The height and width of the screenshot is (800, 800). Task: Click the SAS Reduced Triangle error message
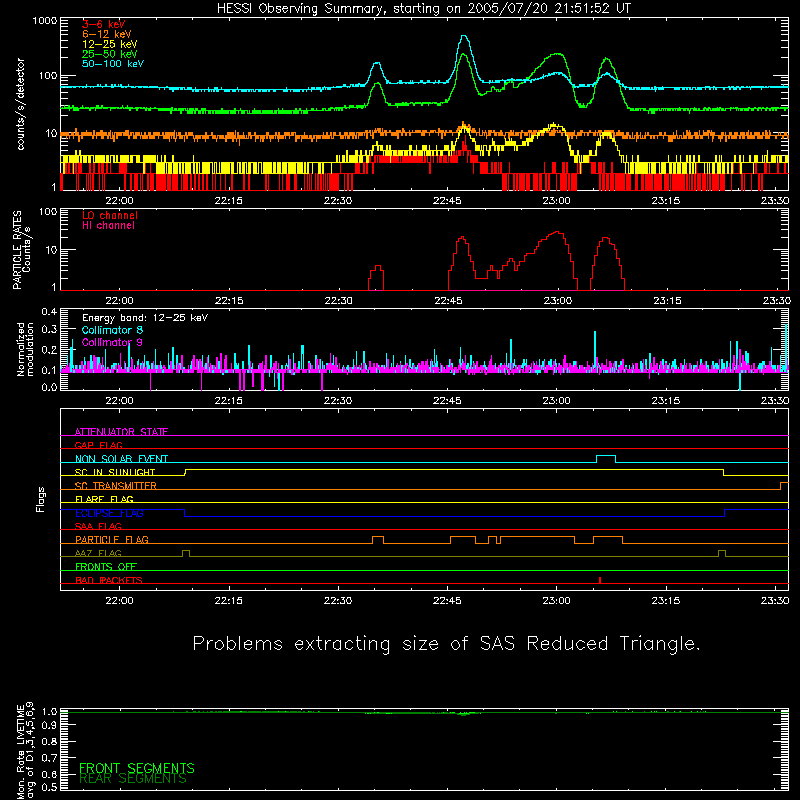coord(446,643)
